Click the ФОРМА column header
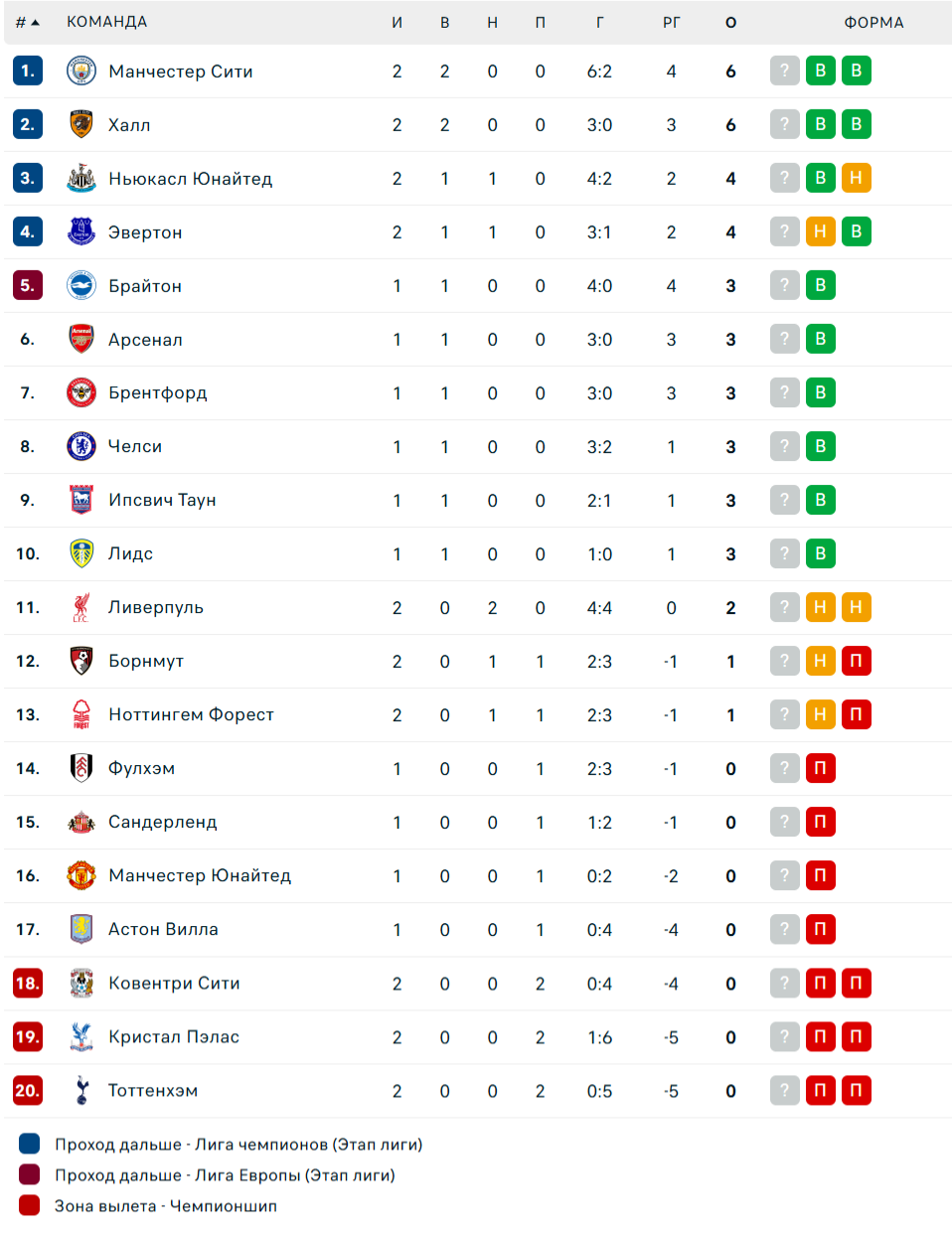The image size is (952, 1234). point(873,22)
